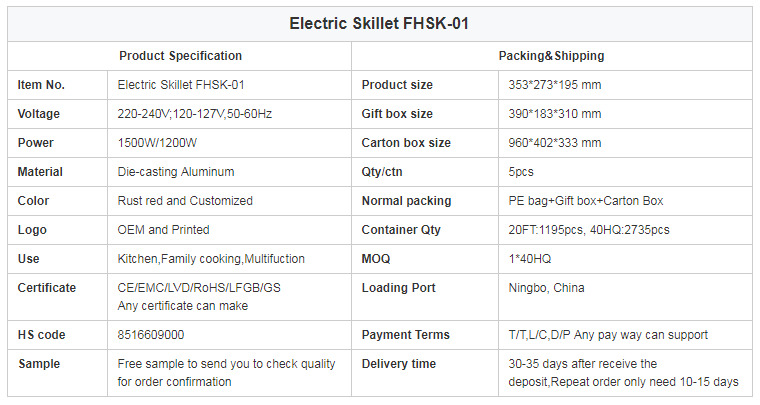Click the Electric Skillet FHSK-01 table title
The width and height of the screenshot is (760, 405).
[x=379, y=23]
